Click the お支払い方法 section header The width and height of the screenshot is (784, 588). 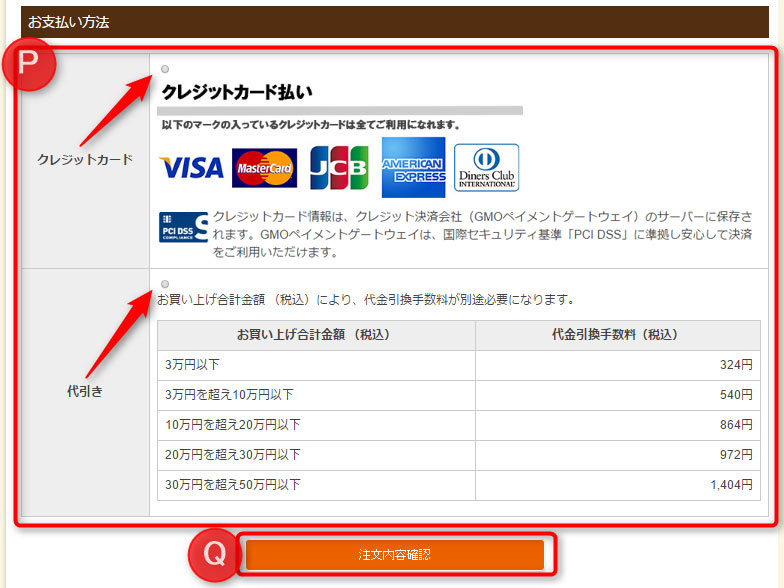coord(394,22)
